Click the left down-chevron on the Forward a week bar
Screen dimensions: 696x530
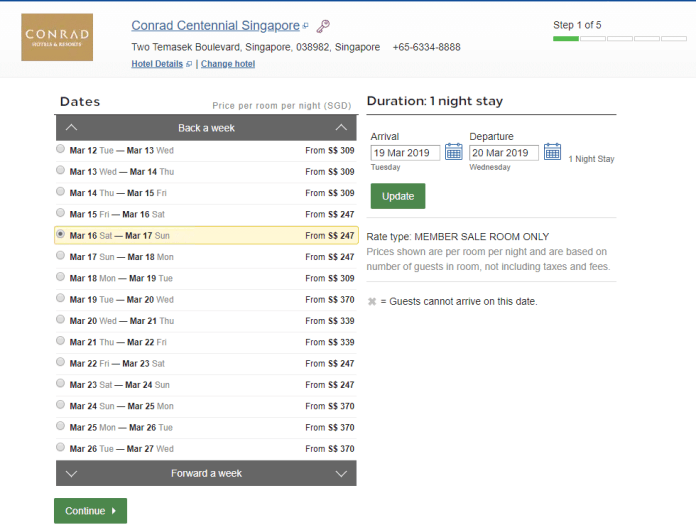point(71,474)
